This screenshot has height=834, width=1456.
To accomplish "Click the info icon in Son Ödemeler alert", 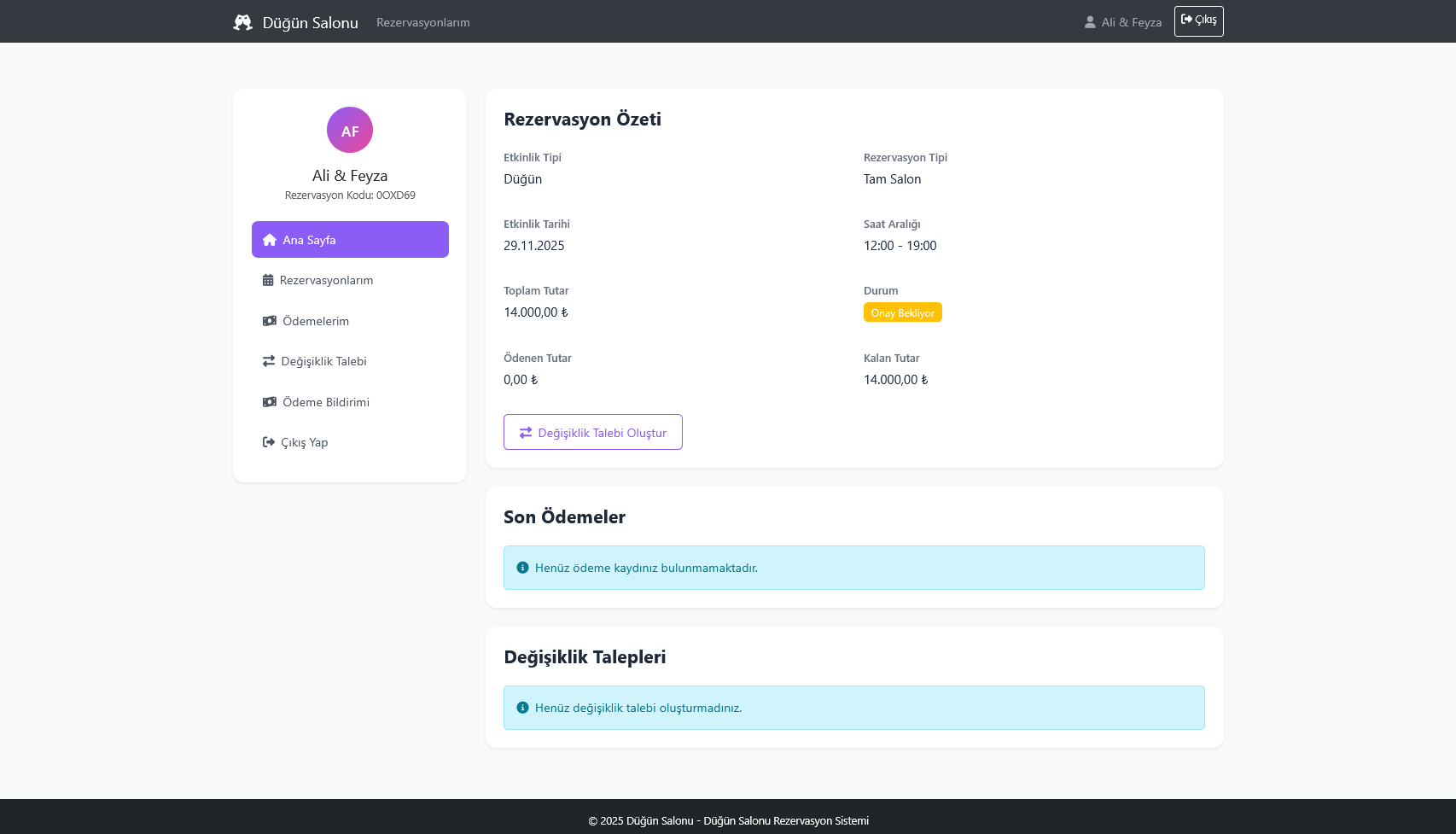I will (x=523, y=568).
